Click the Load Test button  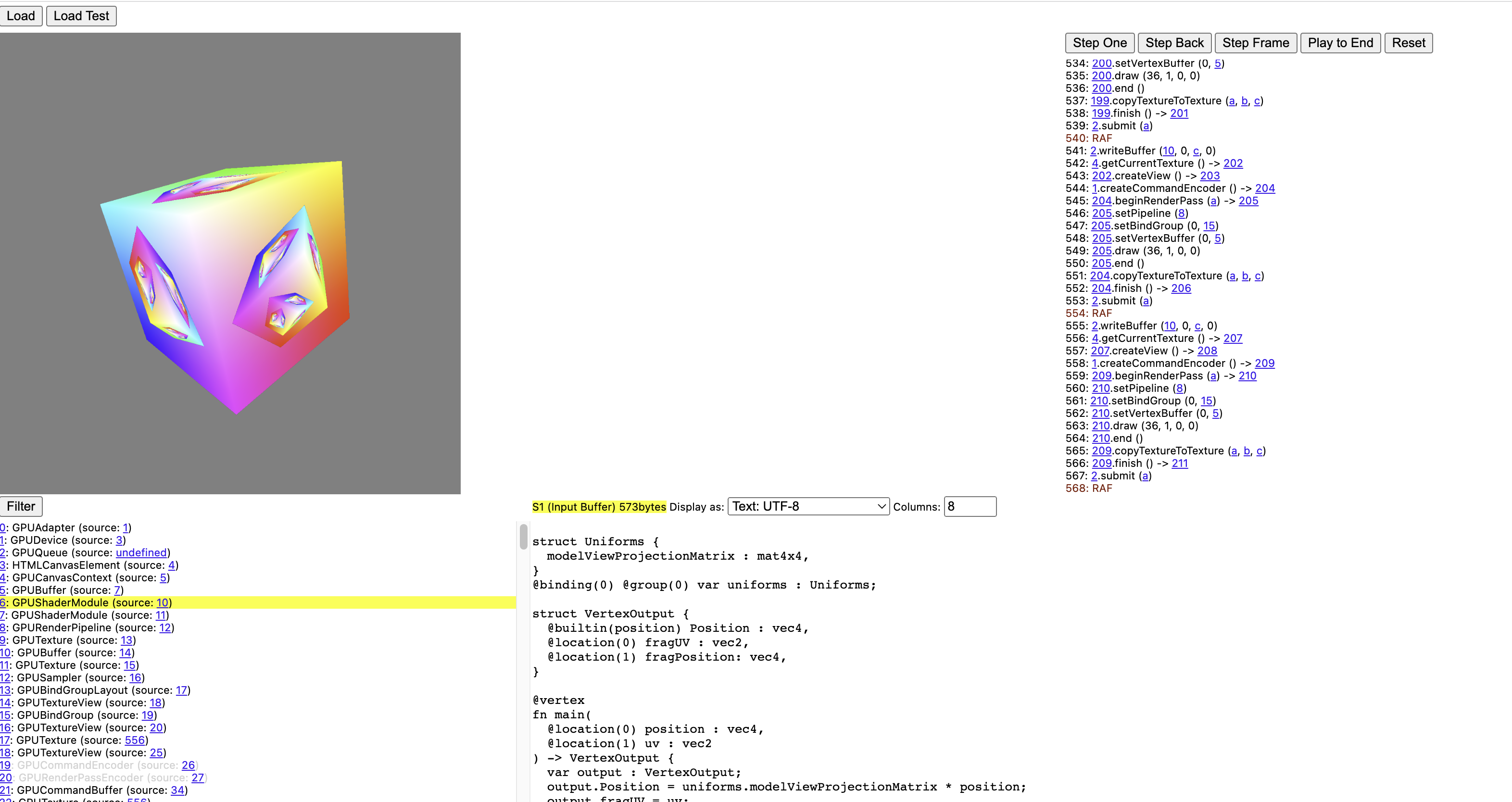81,16
